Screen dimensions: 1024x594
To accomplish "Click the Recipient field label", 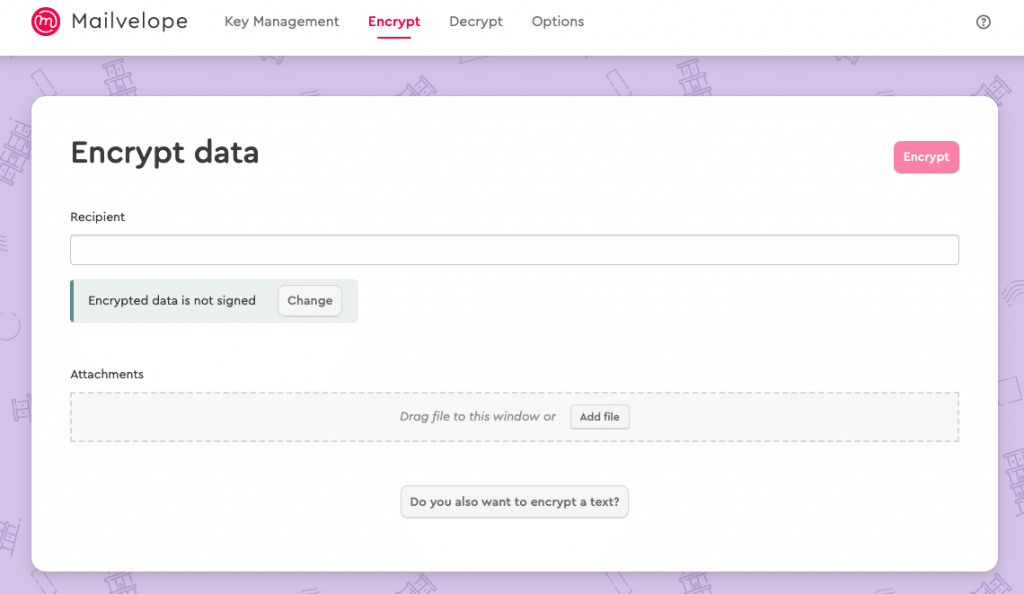I will click(98, 217).
